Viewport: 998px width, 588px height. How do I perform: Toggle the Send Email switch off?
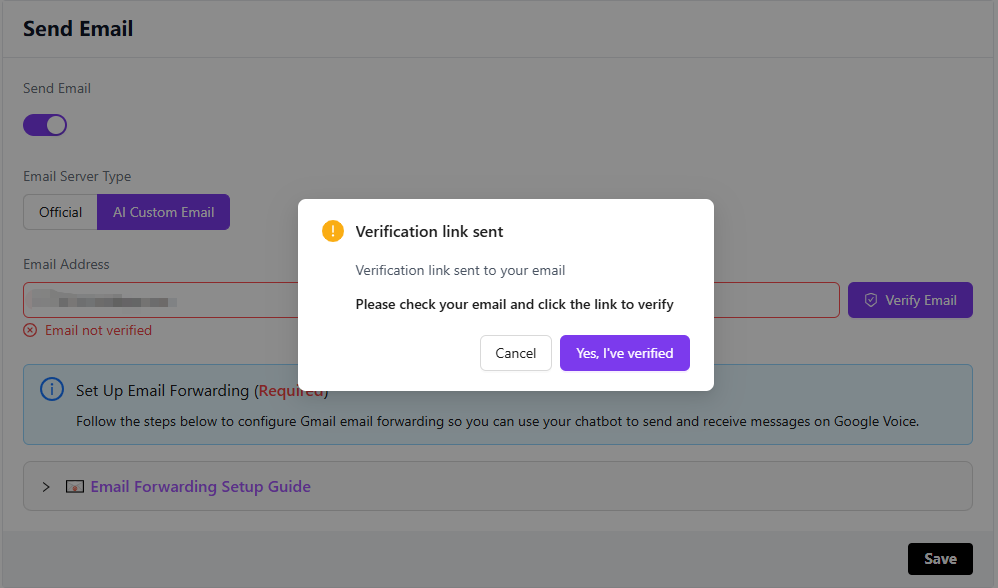pyautogui.click(x=45, y=125)
